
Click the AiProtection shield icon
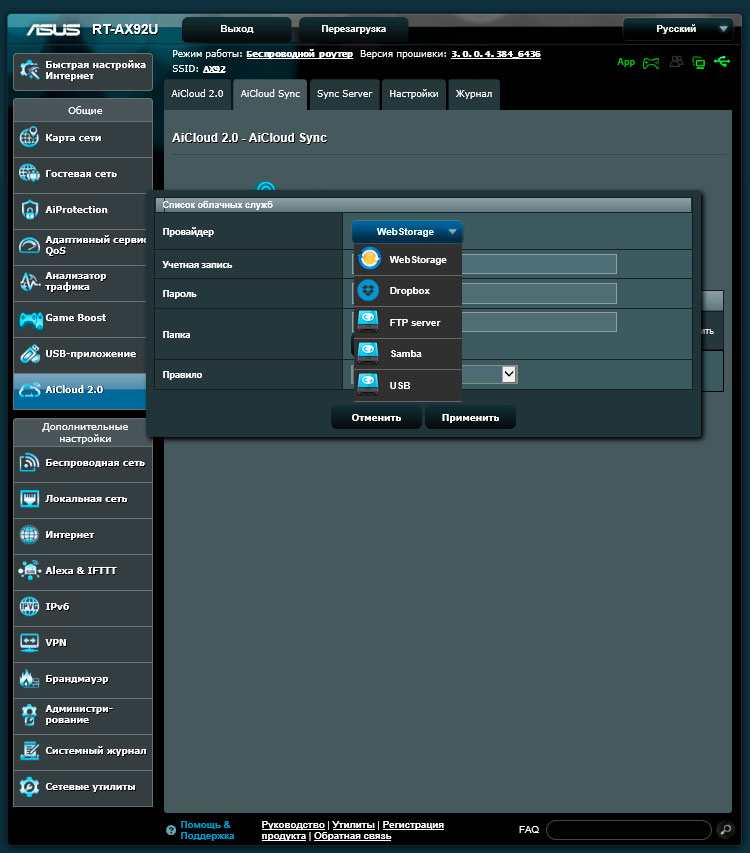coord(29,209)
